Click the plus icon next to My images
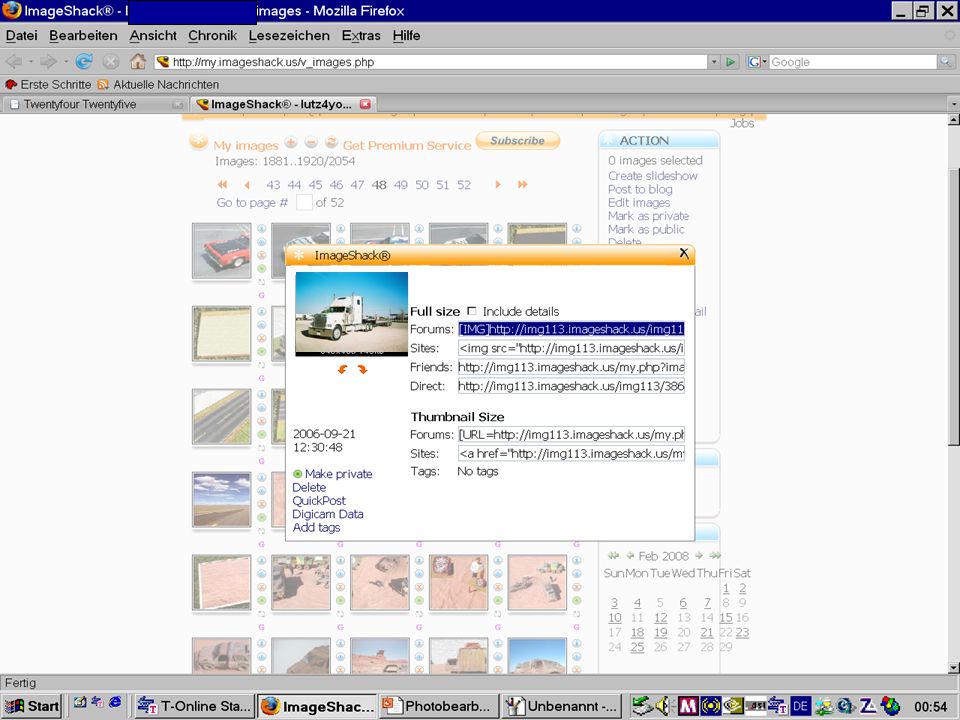 coord(291,143)
